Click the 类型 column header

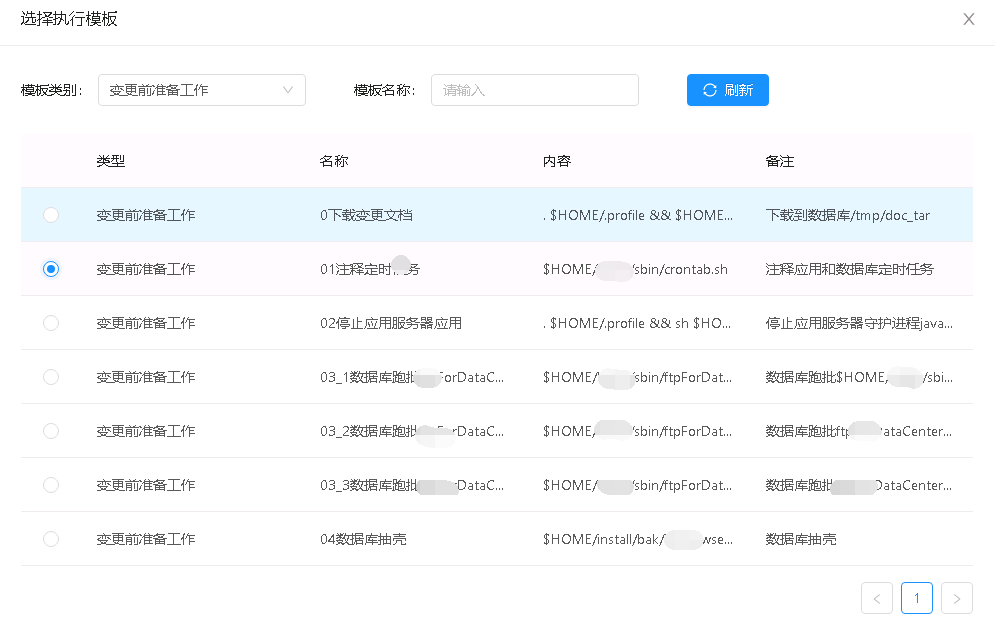110,161
